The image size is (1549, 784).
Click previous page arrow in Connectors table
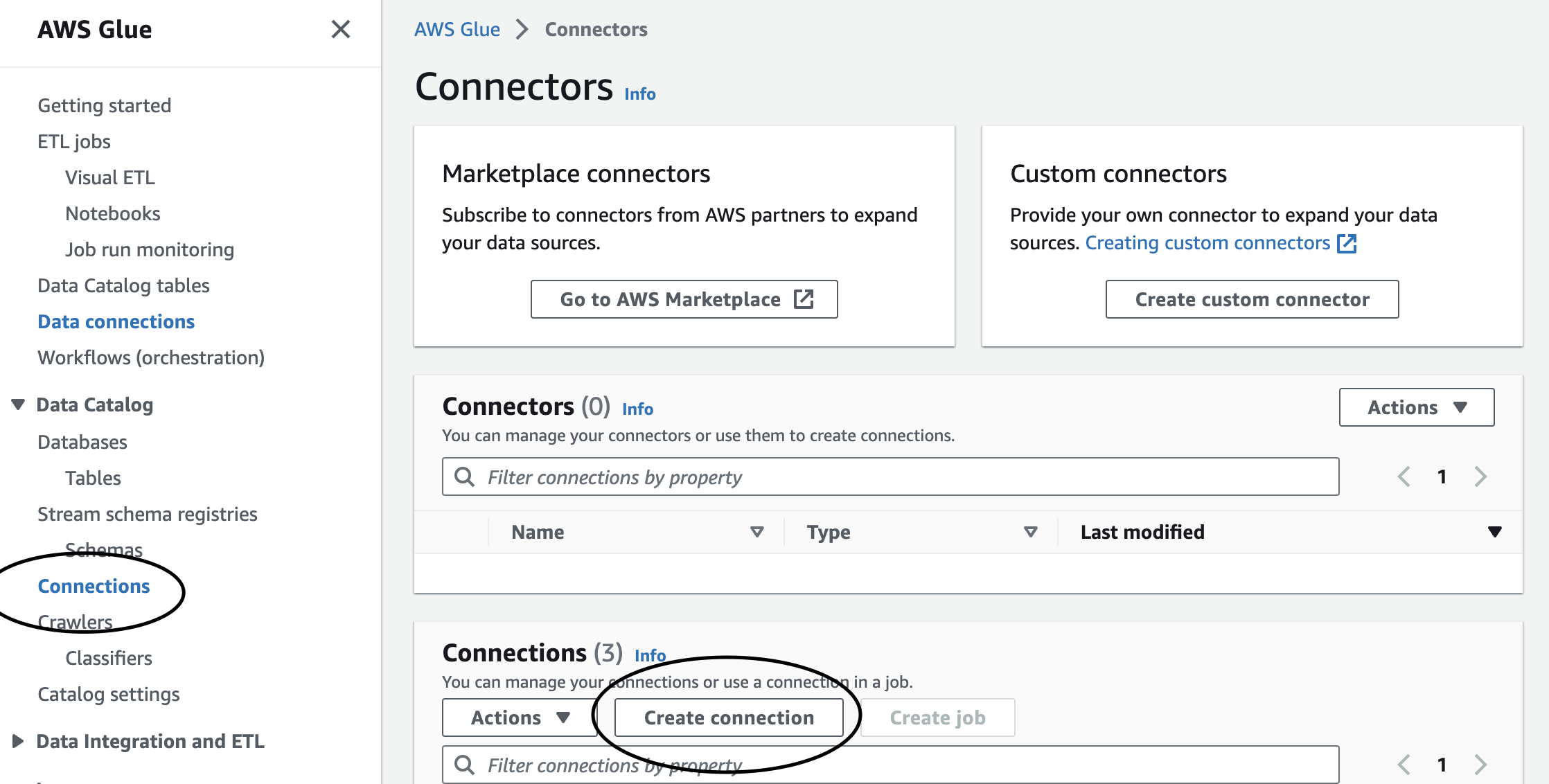coord(1404,476)
